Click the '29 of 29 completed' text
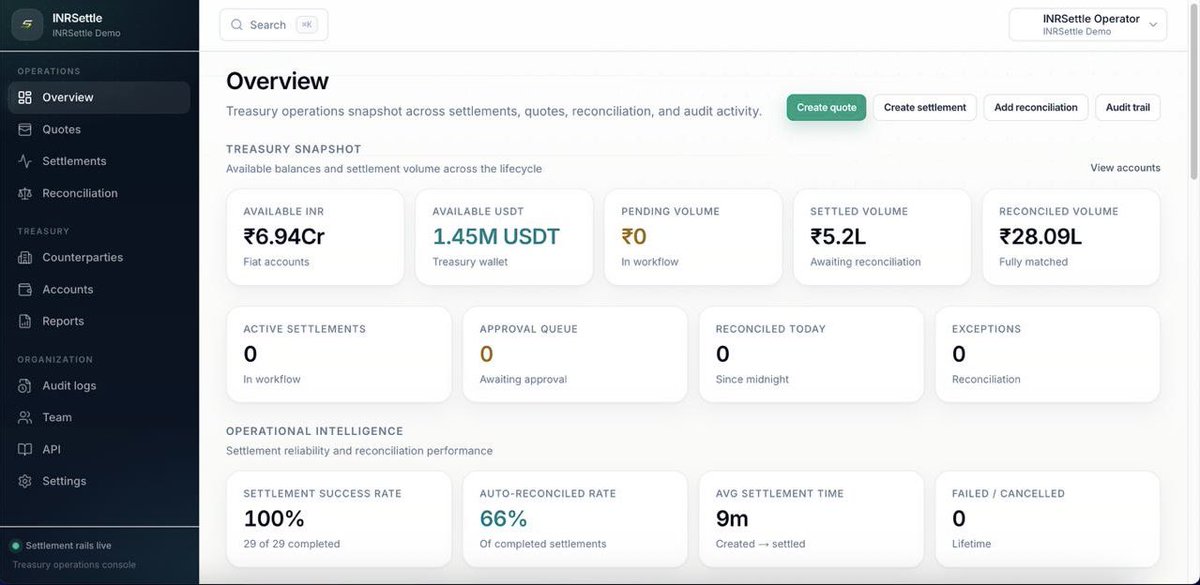Image resolution: width=1200 pixels, height=585 pixels. pyautogui.click(x=292, y=544)
